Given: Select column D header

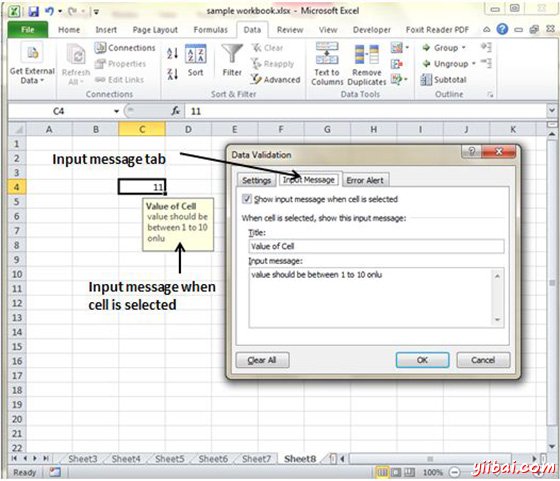Looking at the screenshot, I should click(x=188, y=129).
